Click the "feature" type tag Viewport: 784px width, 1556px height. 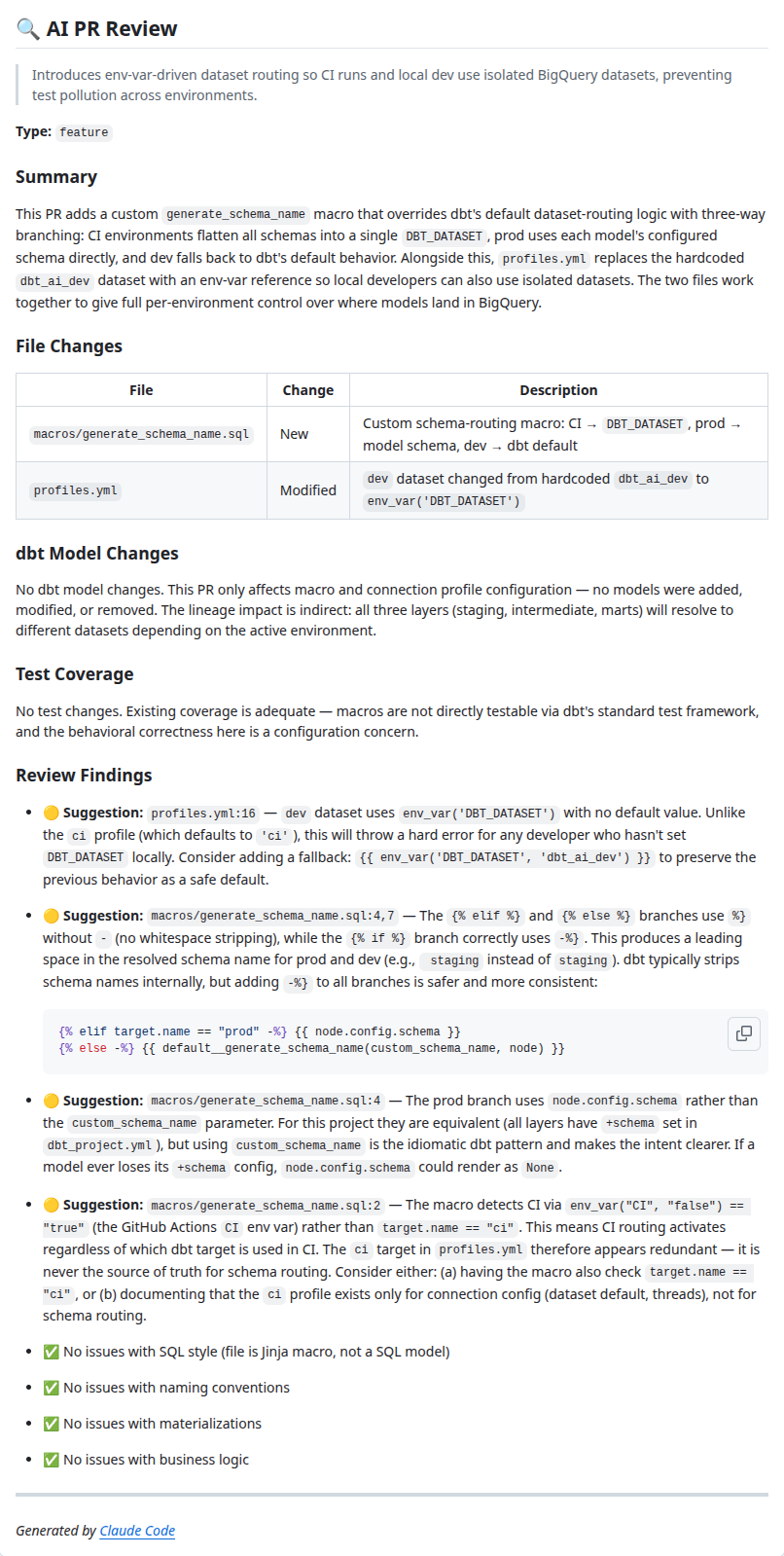[x=84, y=132]
